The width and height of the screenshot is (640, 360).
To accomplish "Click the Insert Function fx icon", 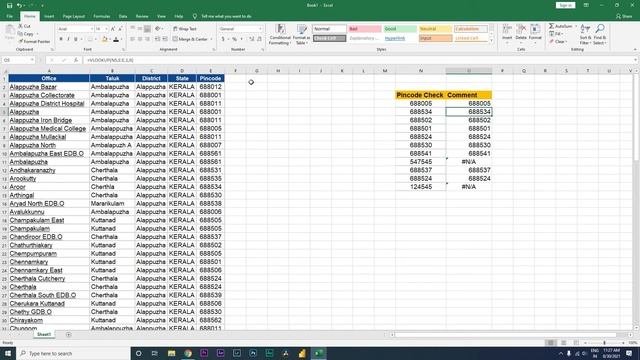I will pyautogui.click(x=76, y=60).
